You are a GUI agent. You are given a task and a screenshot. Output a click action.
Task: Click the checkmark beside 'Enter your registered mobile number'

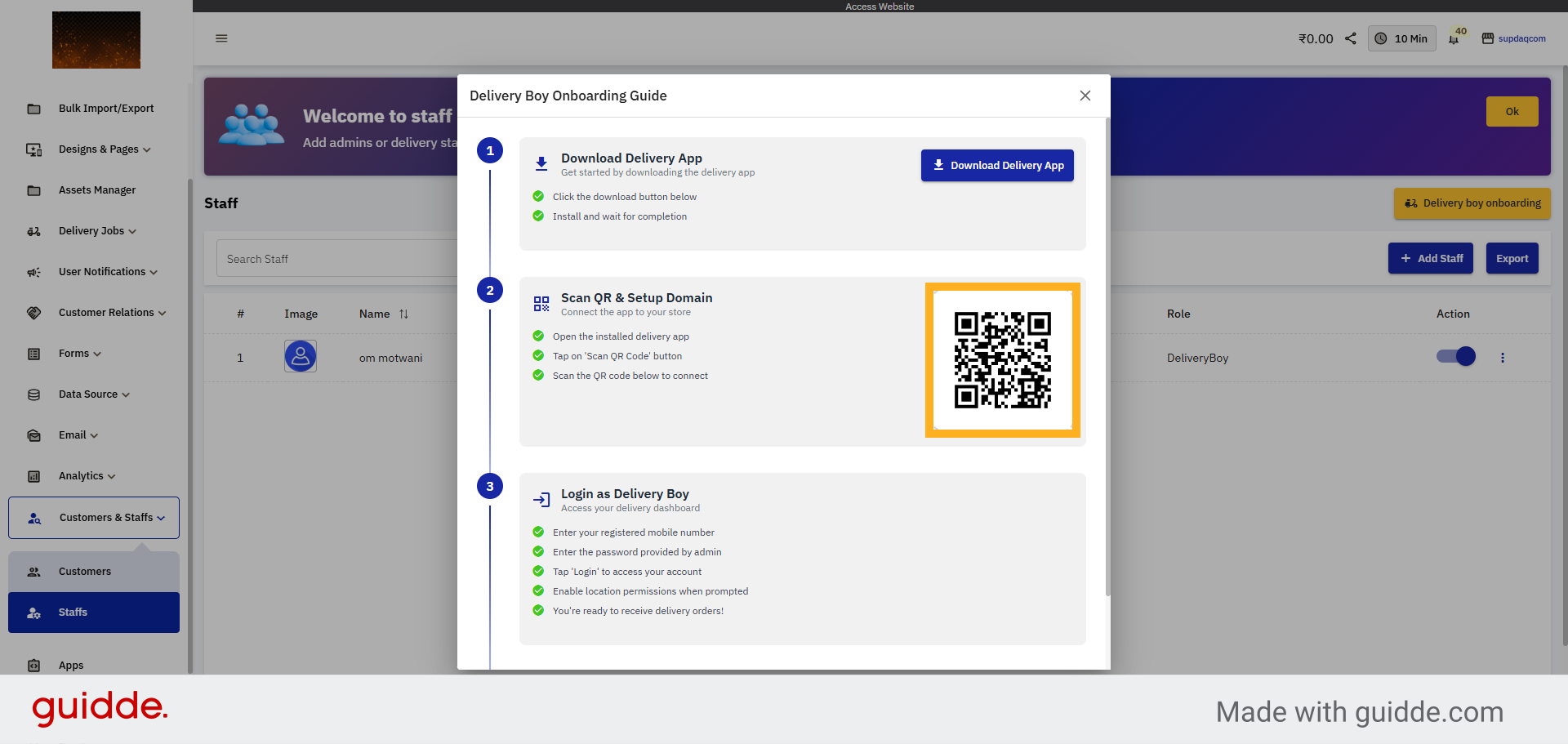pos(538,532)
